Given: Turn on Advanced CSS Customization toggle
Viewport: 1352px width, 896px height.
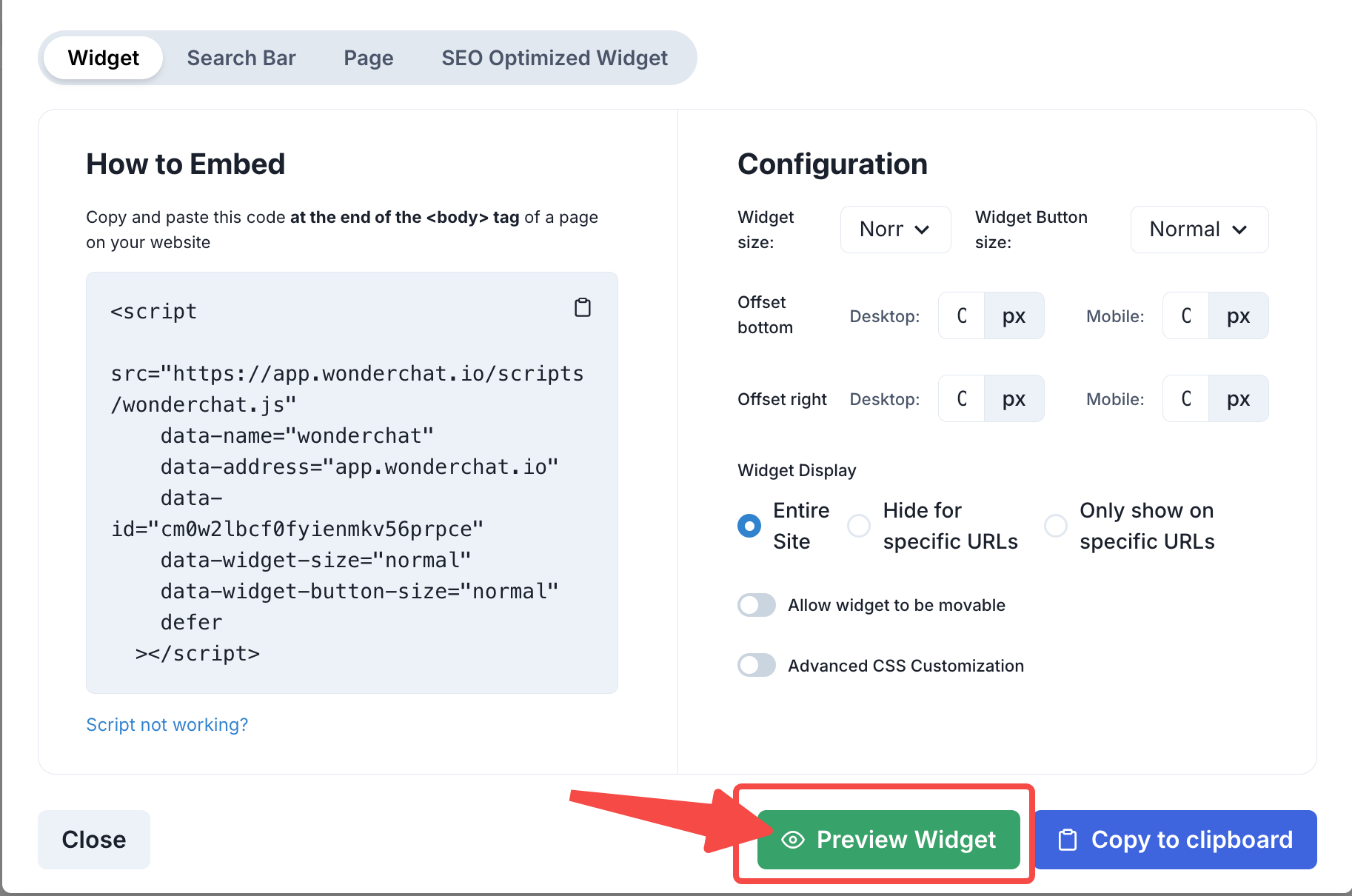Looking at the screenshot, I should click(x=757, y=666).
